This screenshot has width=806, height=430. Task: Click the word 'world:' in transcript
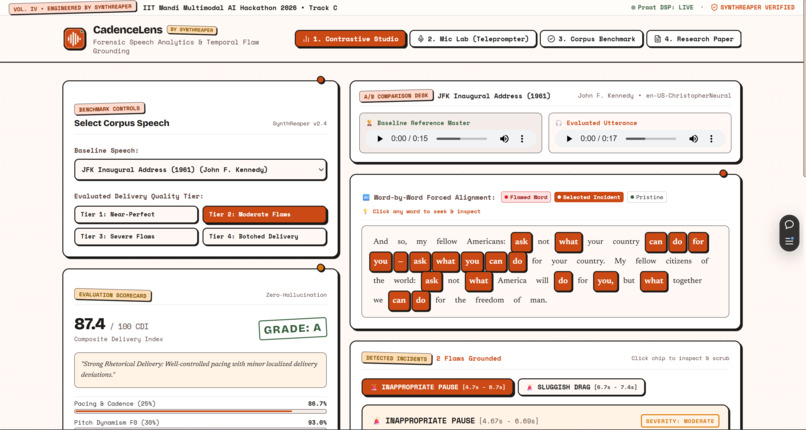[x=403, y=281]
